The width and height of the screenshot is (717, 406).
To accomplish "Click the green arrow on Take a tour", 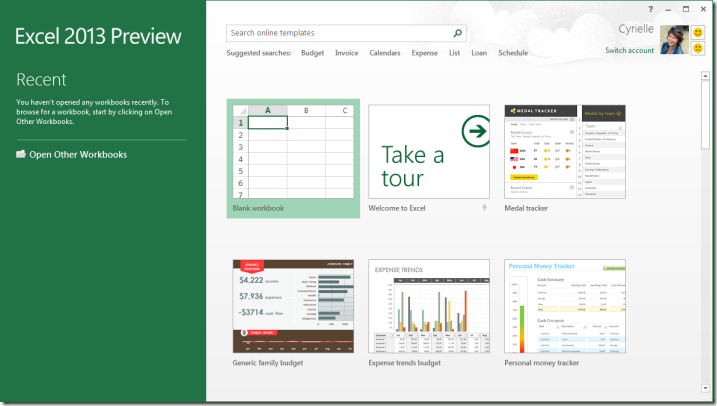I will 475,131.
